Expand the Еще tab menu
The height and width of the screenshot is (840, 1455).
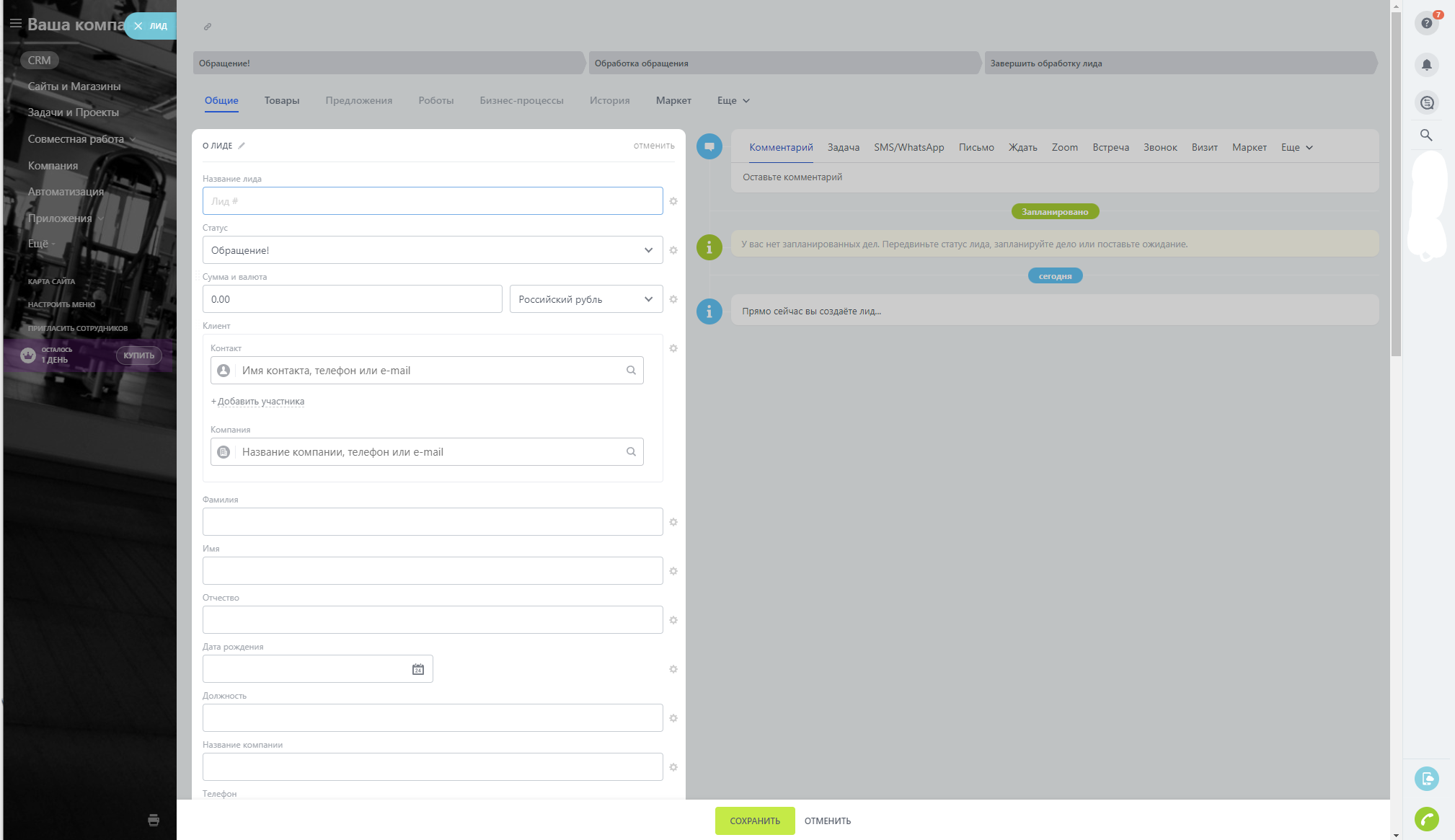[733, 100]
